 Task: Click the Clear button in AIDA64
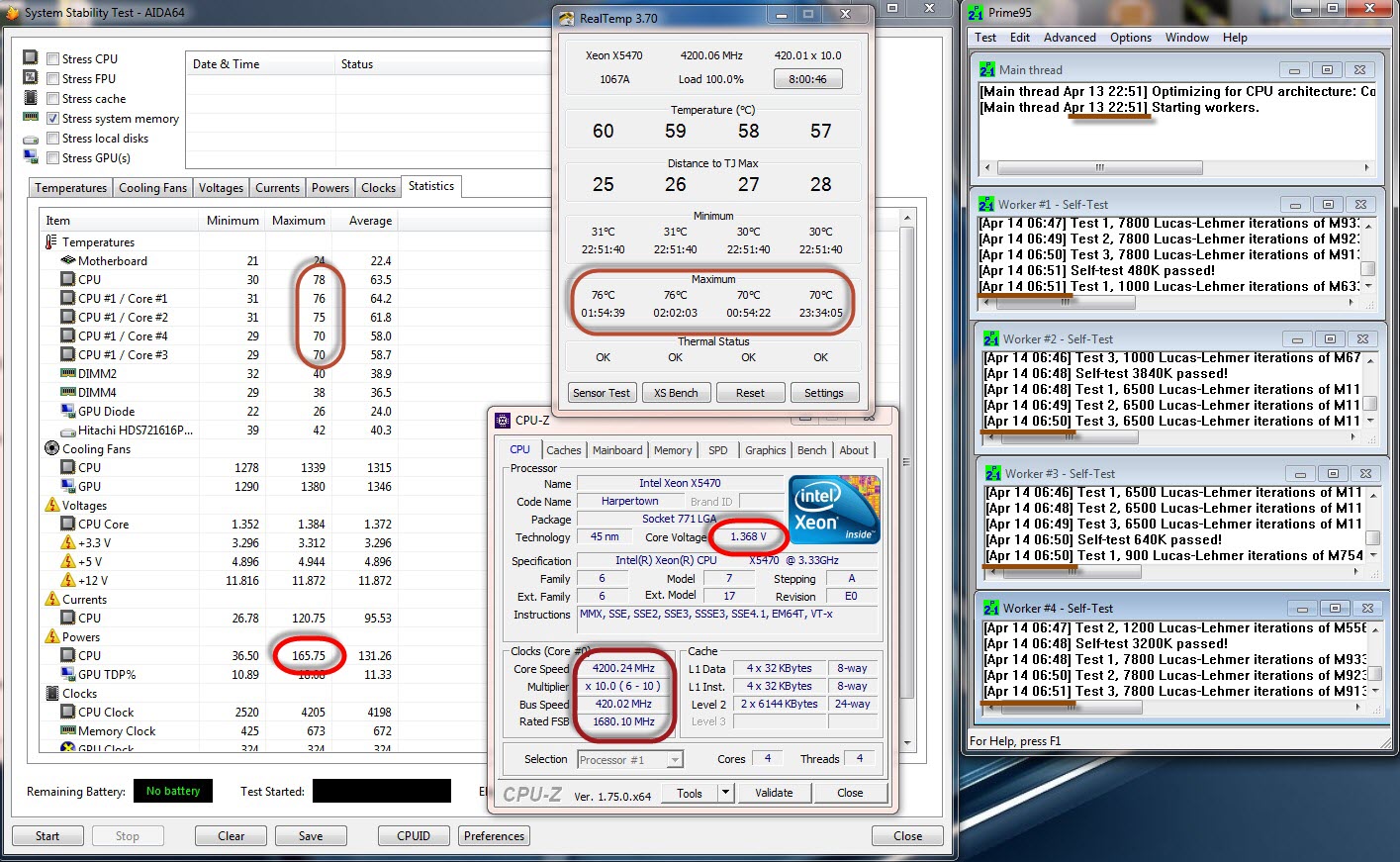pyautogui.click(x=232, y=836)
